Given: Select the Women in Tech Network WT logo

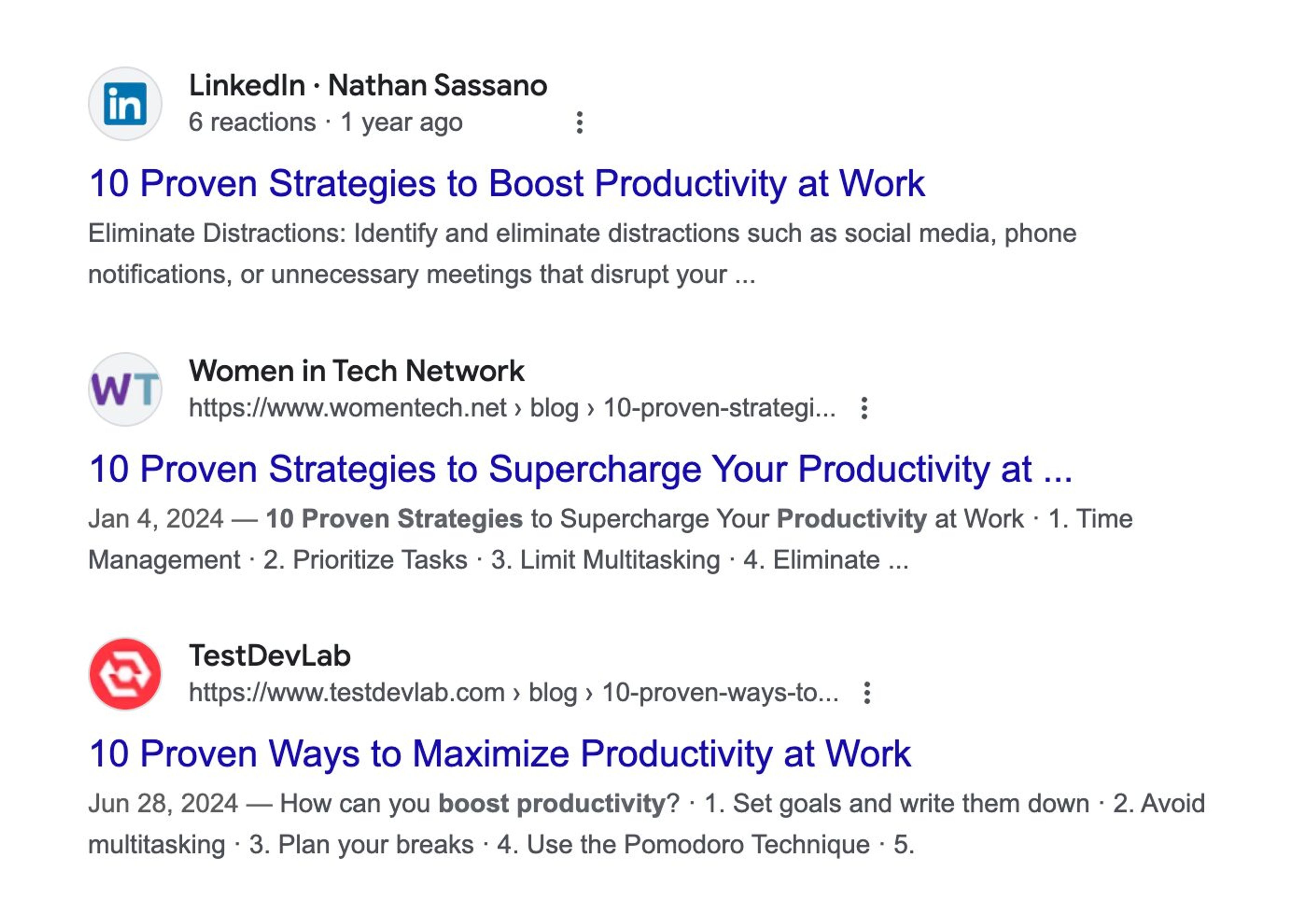Looking at the screenshot, I should [x=125, y=388].
